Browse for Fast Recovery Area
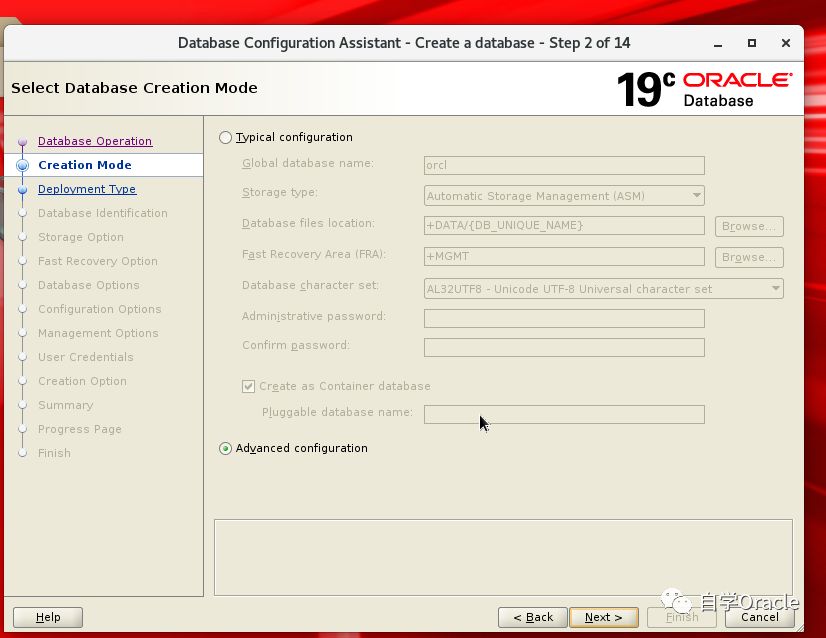Viewport: 826px width, 638px height. [748, 257]
